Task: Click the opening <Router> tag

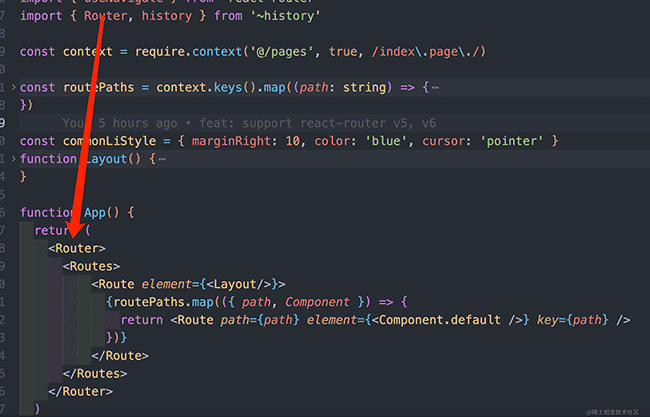Action: click(77, 248)
